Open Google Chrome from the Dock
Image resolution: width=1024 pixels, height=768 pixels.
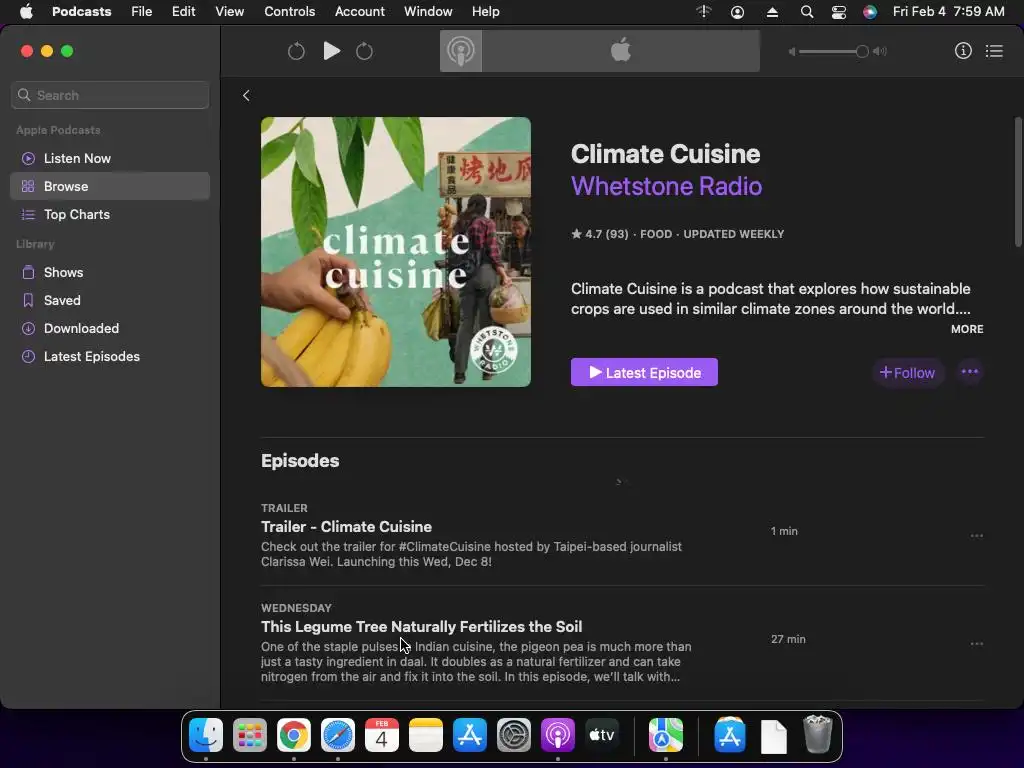(294, 735)
